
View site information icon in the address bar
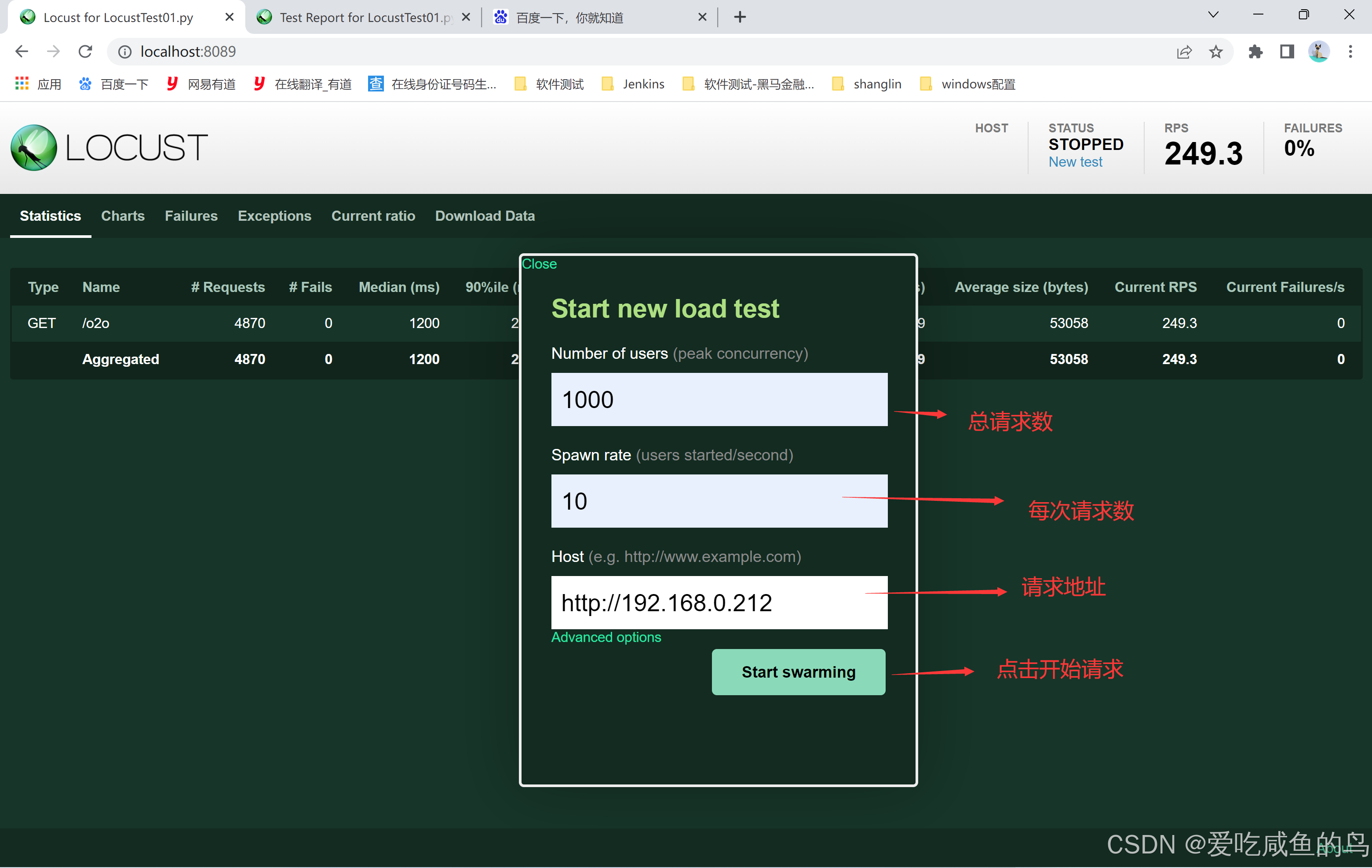click(x=125, y=52)
